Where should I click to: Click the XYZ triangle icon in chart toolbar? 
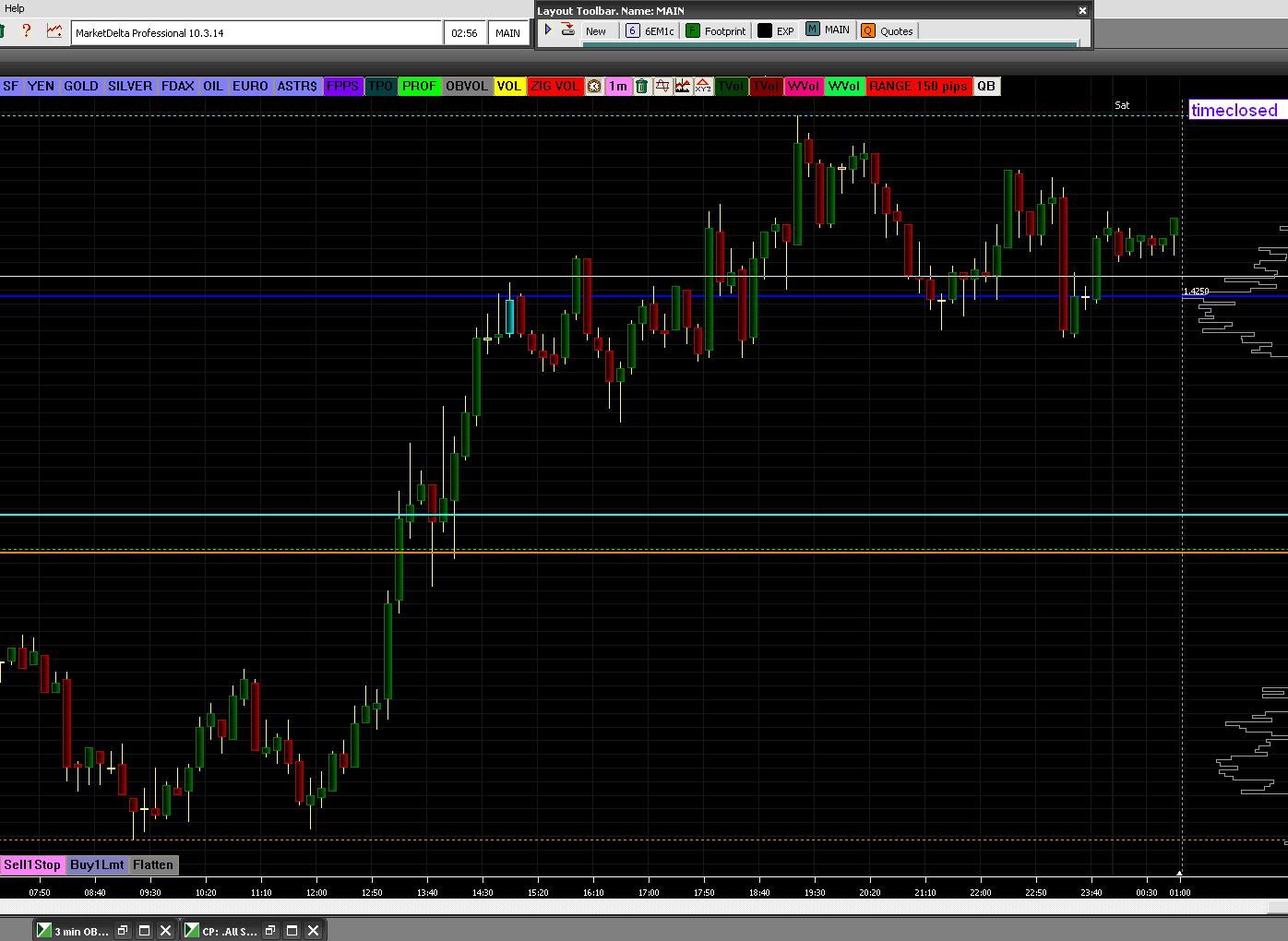click(x=703, y=87)
